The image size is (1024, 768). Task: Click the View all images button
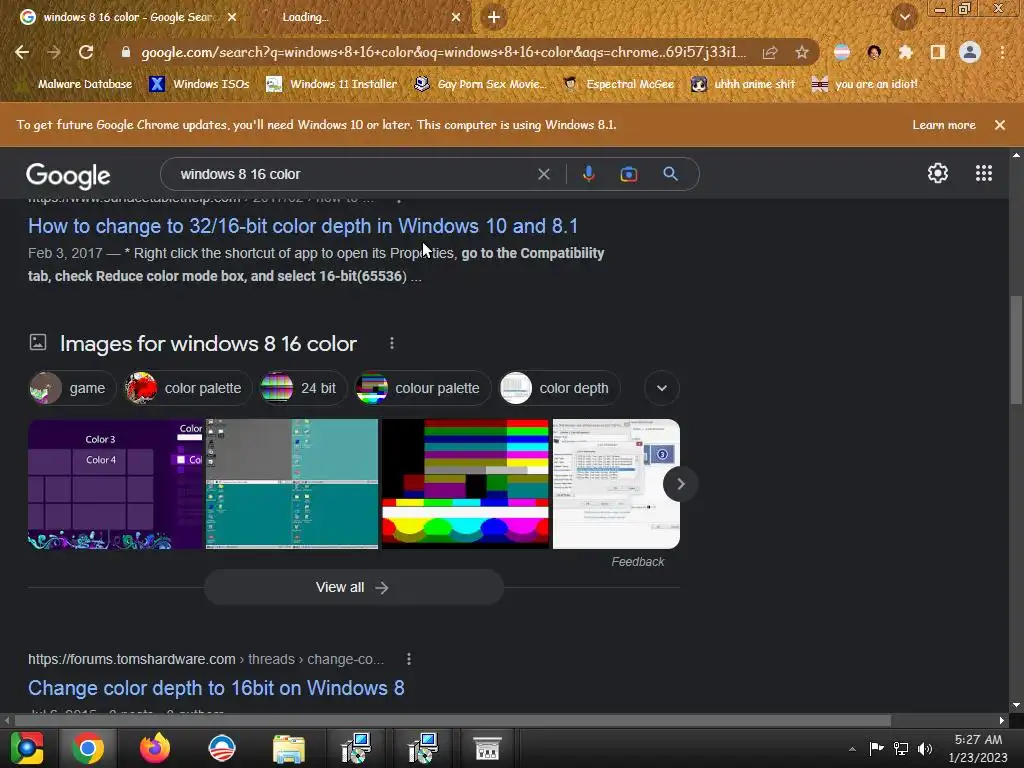[x=354, y=587]
